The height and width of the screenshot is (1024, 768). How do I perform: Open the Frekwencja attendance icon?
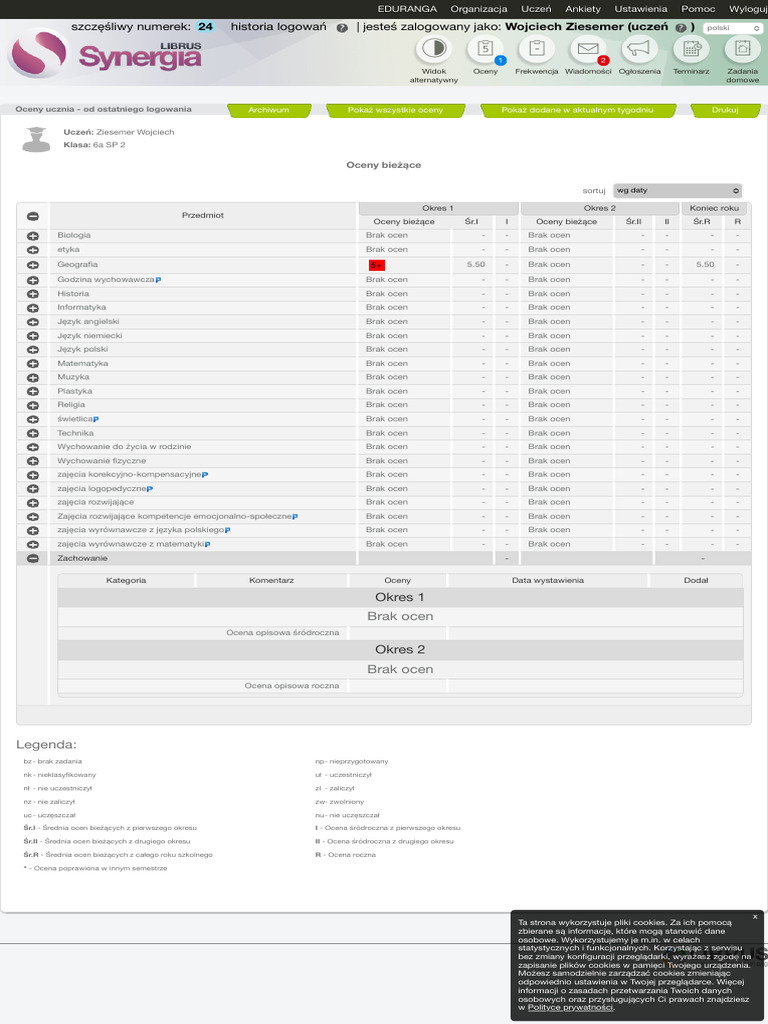click(x=536, y=51)
